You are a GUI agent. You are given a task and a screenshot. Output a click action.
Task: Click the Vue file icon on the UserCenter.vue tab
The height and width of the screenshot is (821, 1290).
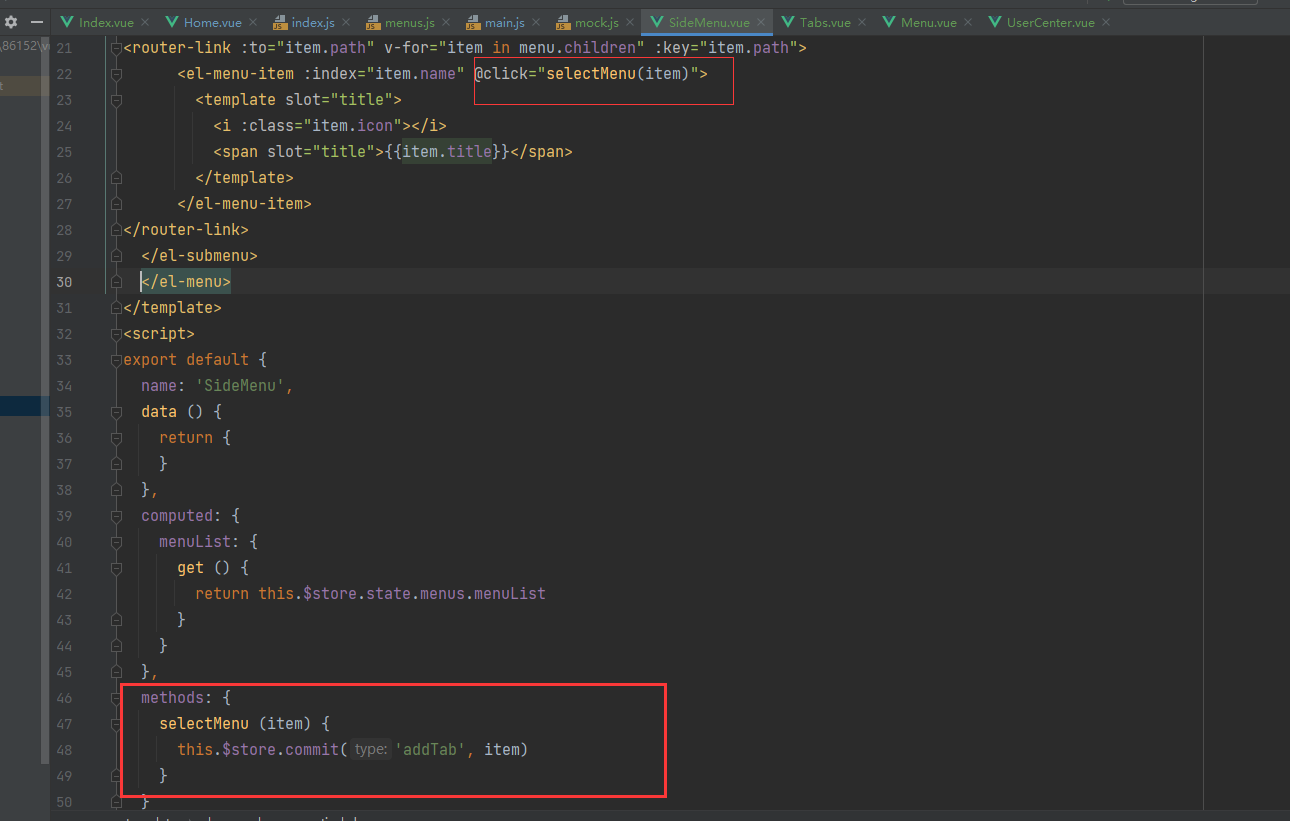(995, 22)
